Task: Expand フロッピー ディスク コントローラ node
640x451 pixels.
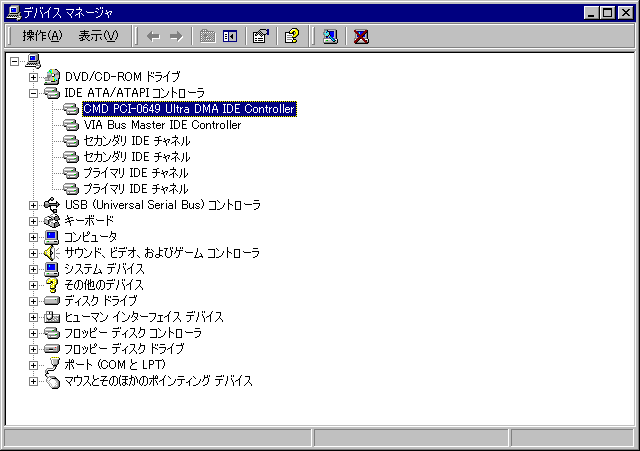Action: coord(33,333)
